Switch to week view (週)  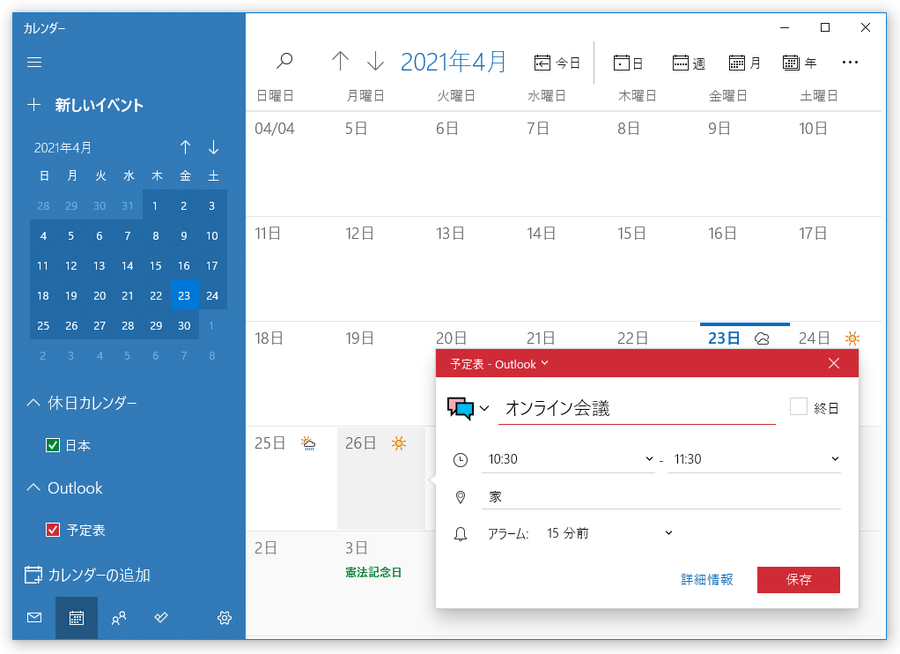coord(688,63)
